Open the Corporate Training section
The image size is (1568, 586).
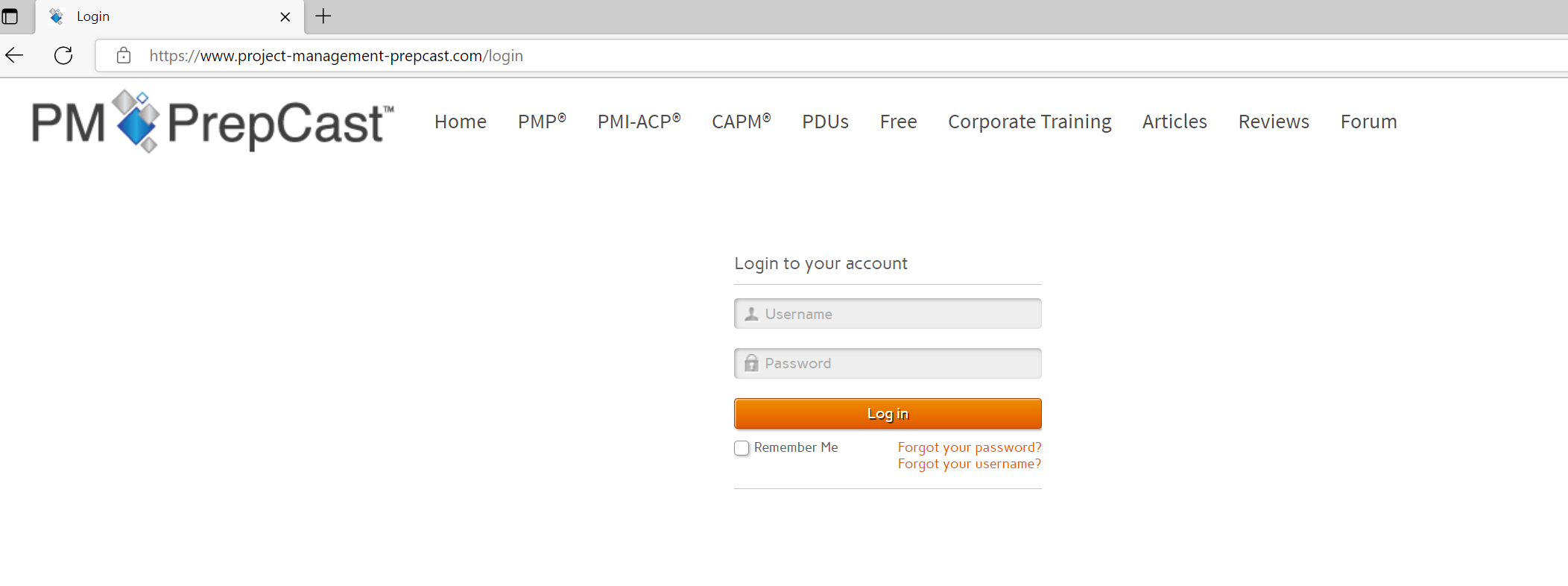(1029, 122)
